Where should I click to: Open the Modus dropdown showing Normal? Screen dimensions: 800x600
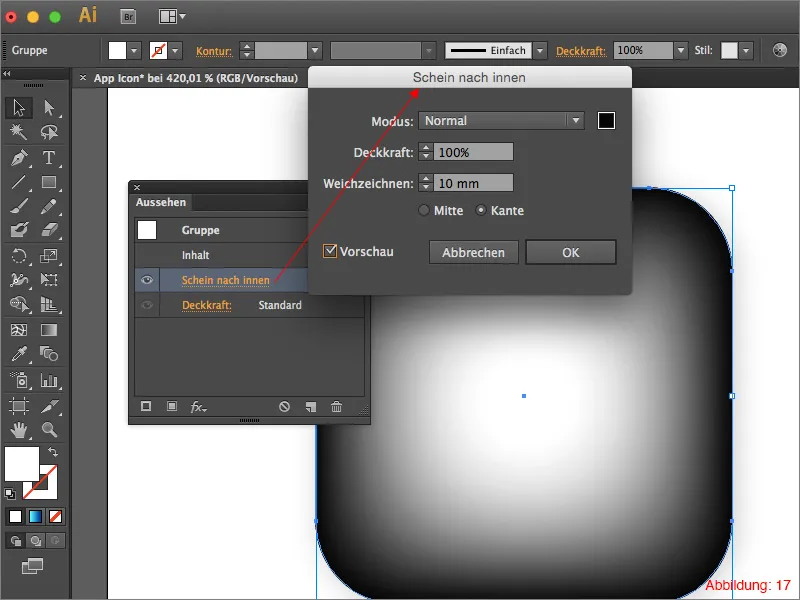pos(501,121)
